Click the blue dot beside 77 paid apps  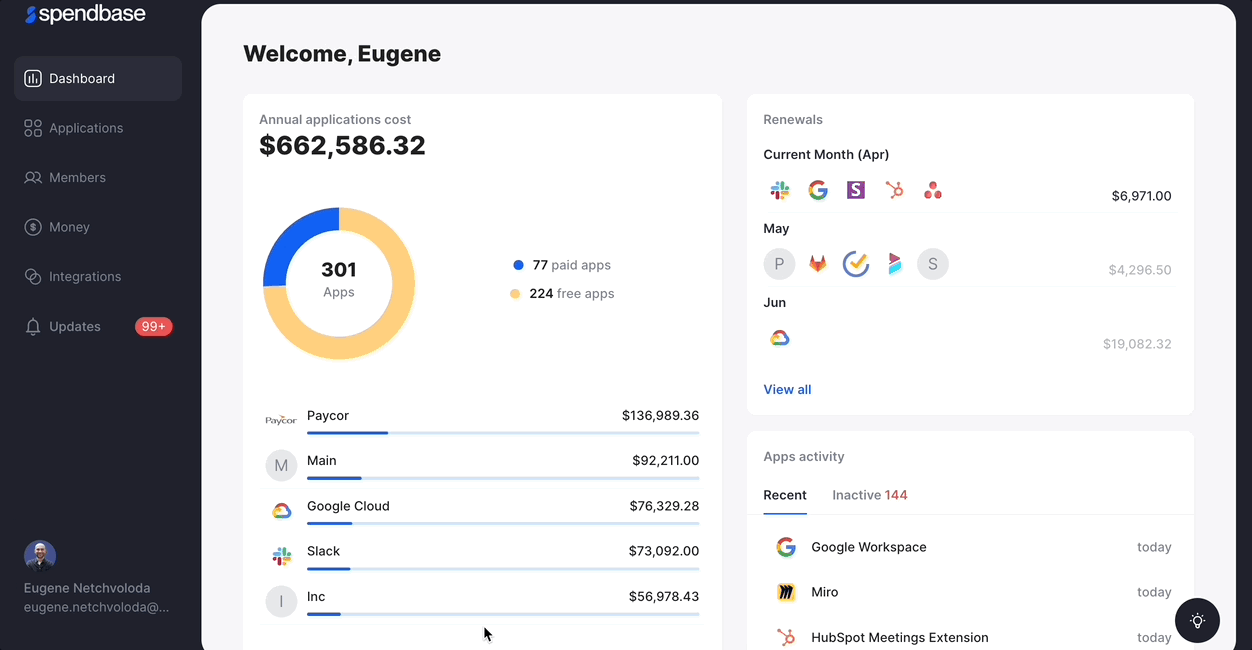[518, 265]
